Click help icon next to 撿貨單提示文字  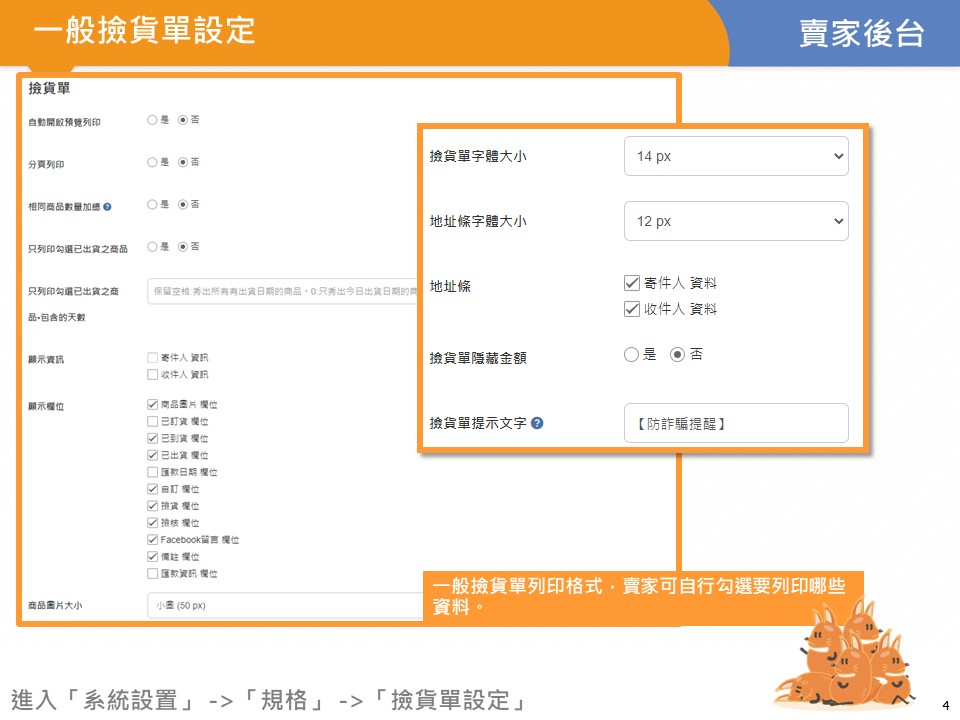pyautogui.click(x=537, y=423)
